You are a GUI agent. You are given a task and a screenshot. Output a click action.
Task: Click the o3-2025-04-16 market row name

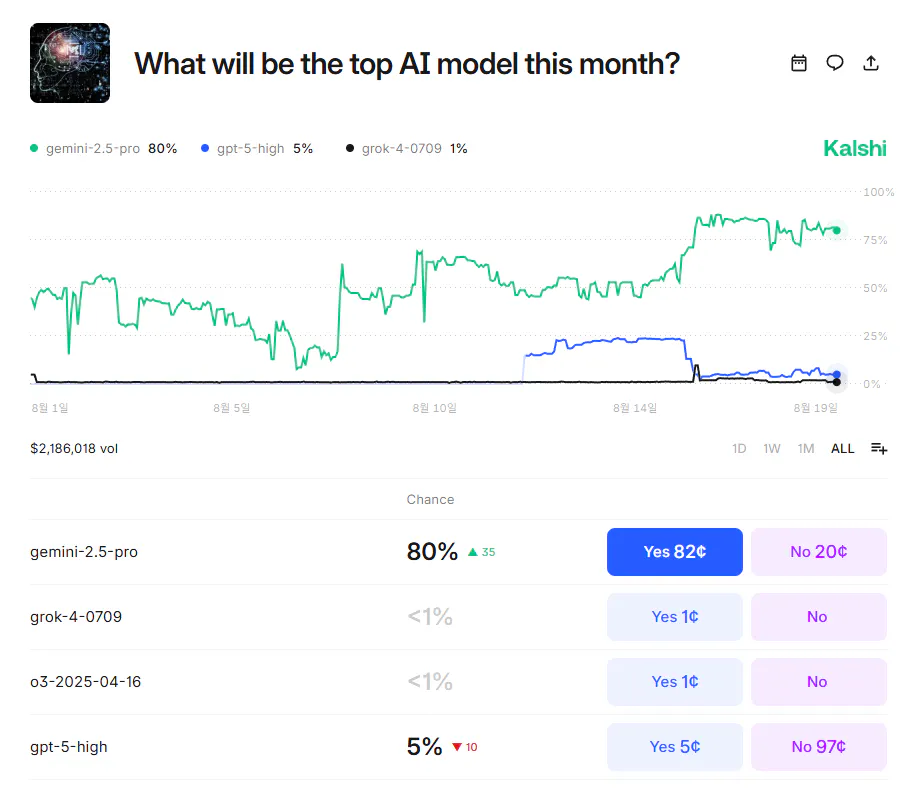point(85,682)
